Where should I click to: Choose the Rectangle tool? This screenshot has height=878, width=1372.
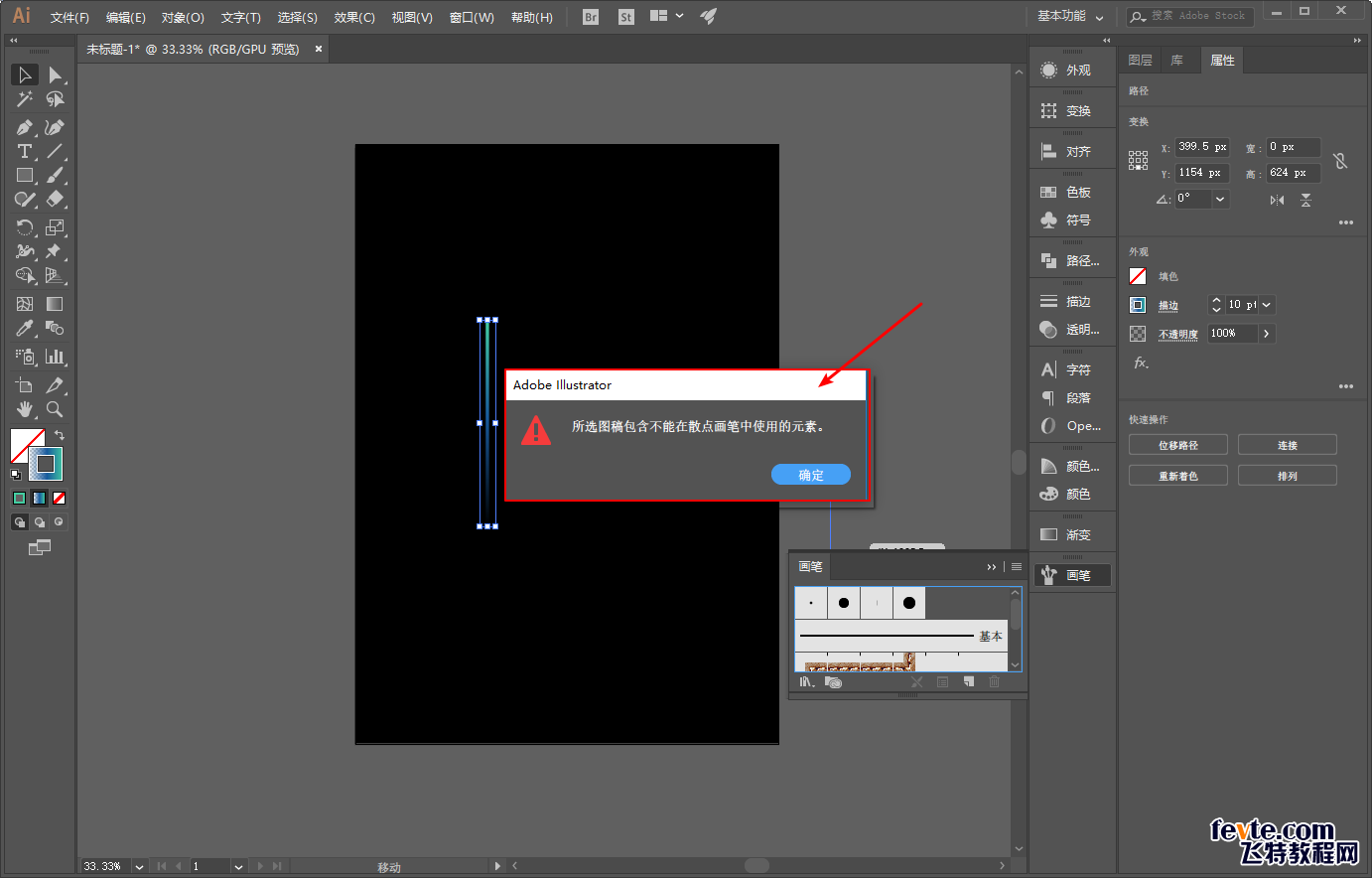(x=25, y=176)
